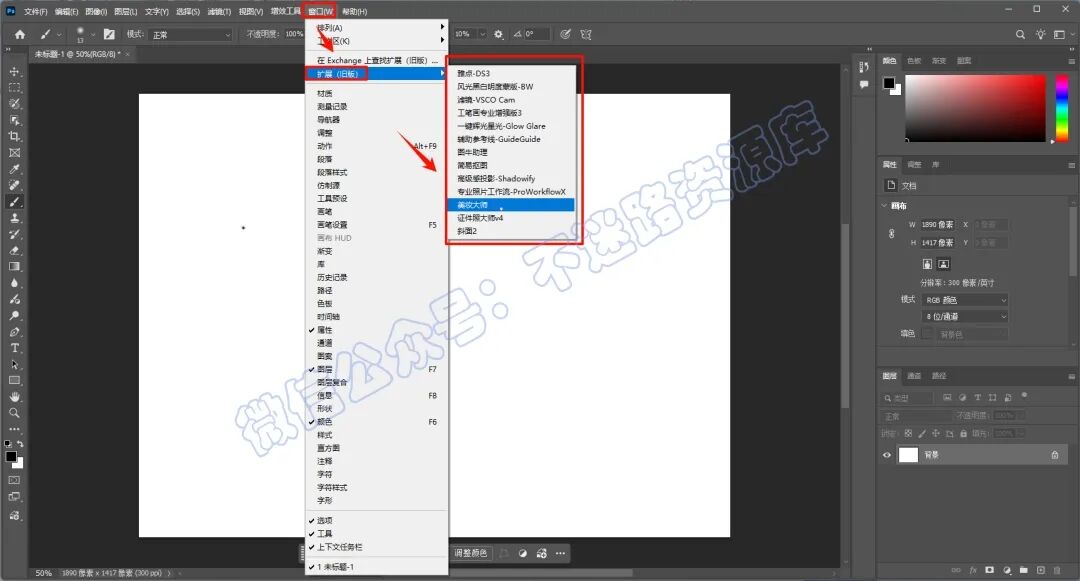Click the document icon in Properties panel
This screenshot has height=581, width=1080.
pos(891,185)
